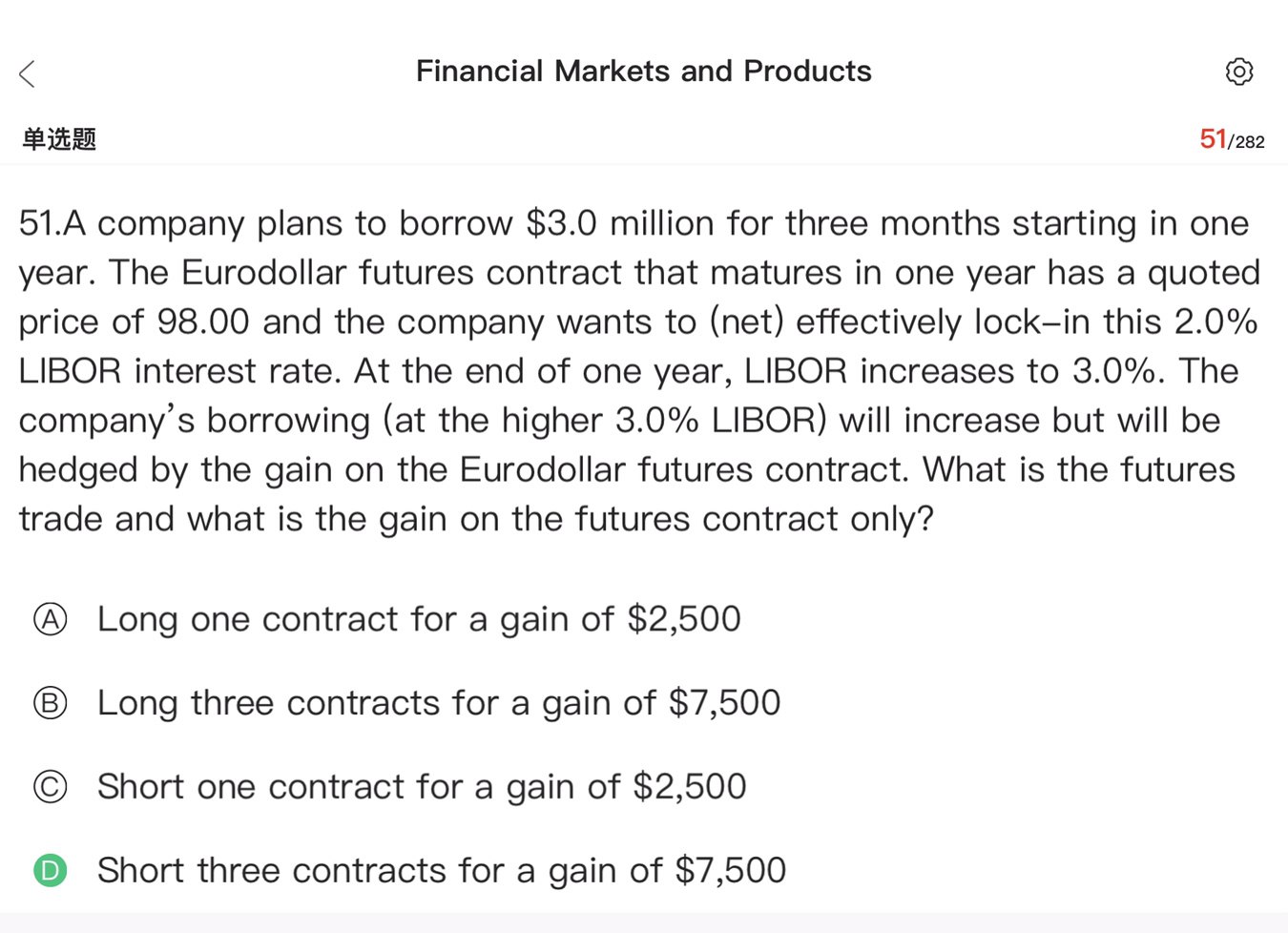Choose "Long one contract for a gain of $2,500"

pyautogui.click(x=419, y=619)
